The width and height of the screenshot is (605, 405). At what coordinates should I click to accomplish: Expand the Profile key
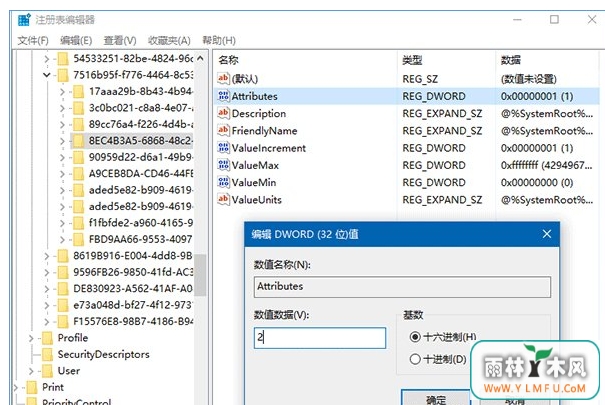[x=31, y=338]
